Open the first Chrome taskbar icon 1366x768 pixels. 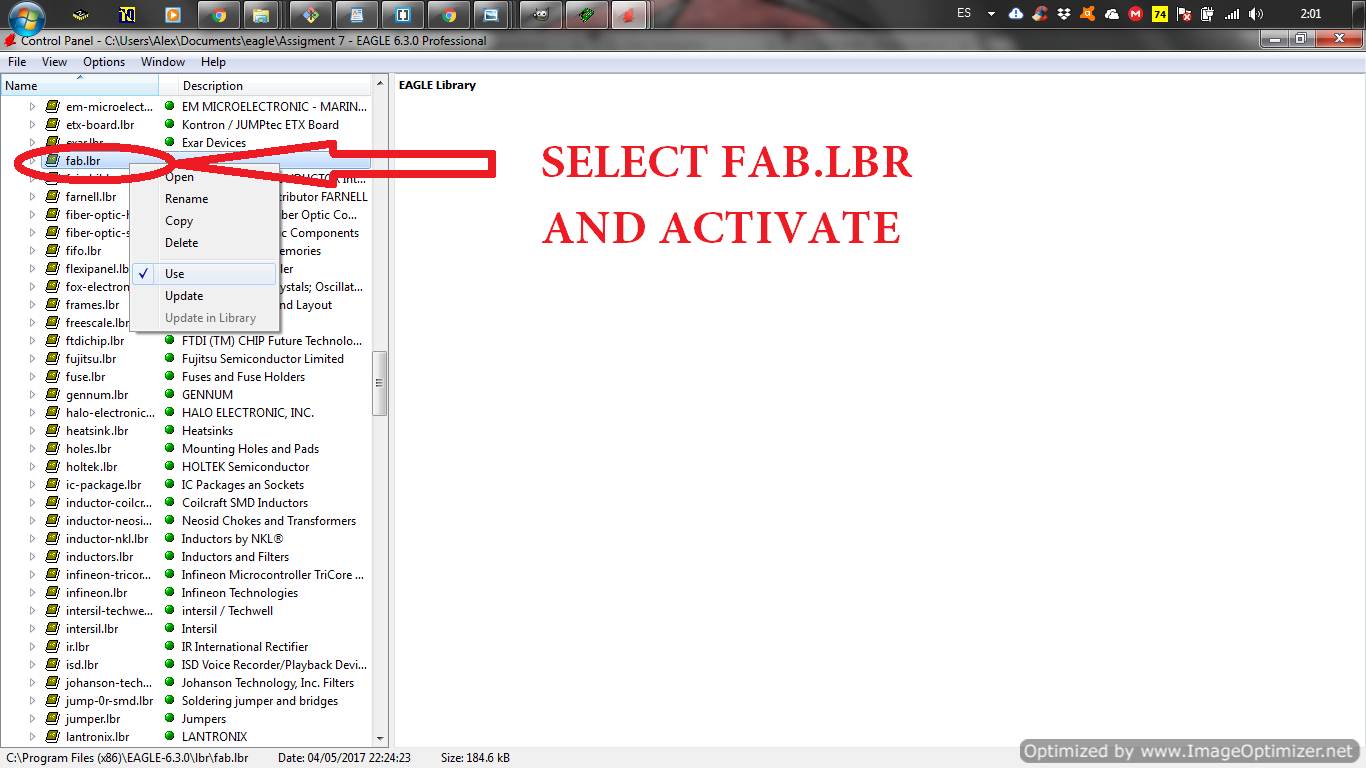(x=218, y=15)
